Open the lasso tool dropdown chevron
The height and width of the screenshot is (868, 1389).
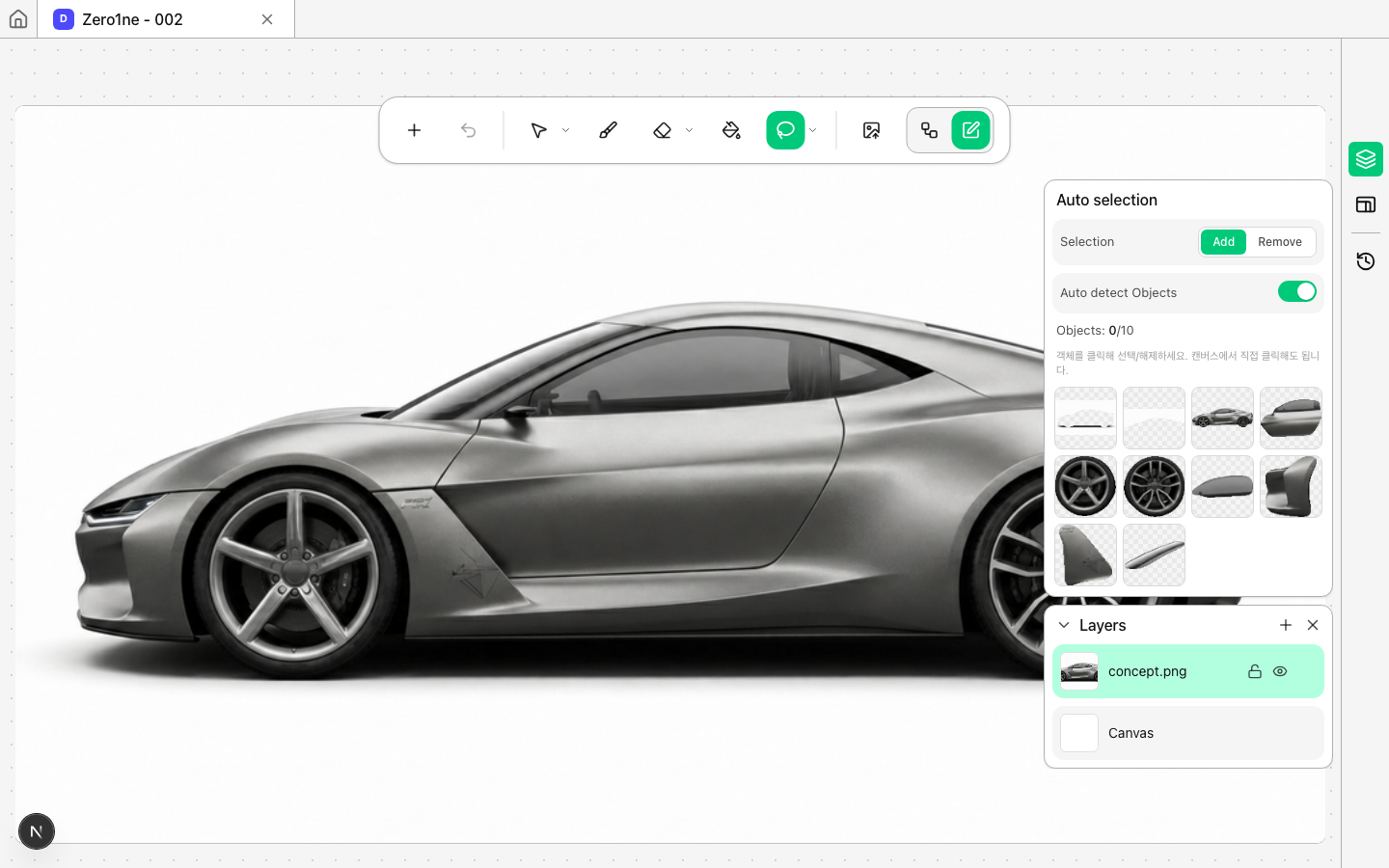pyautogui.click(x=812, y=130)
